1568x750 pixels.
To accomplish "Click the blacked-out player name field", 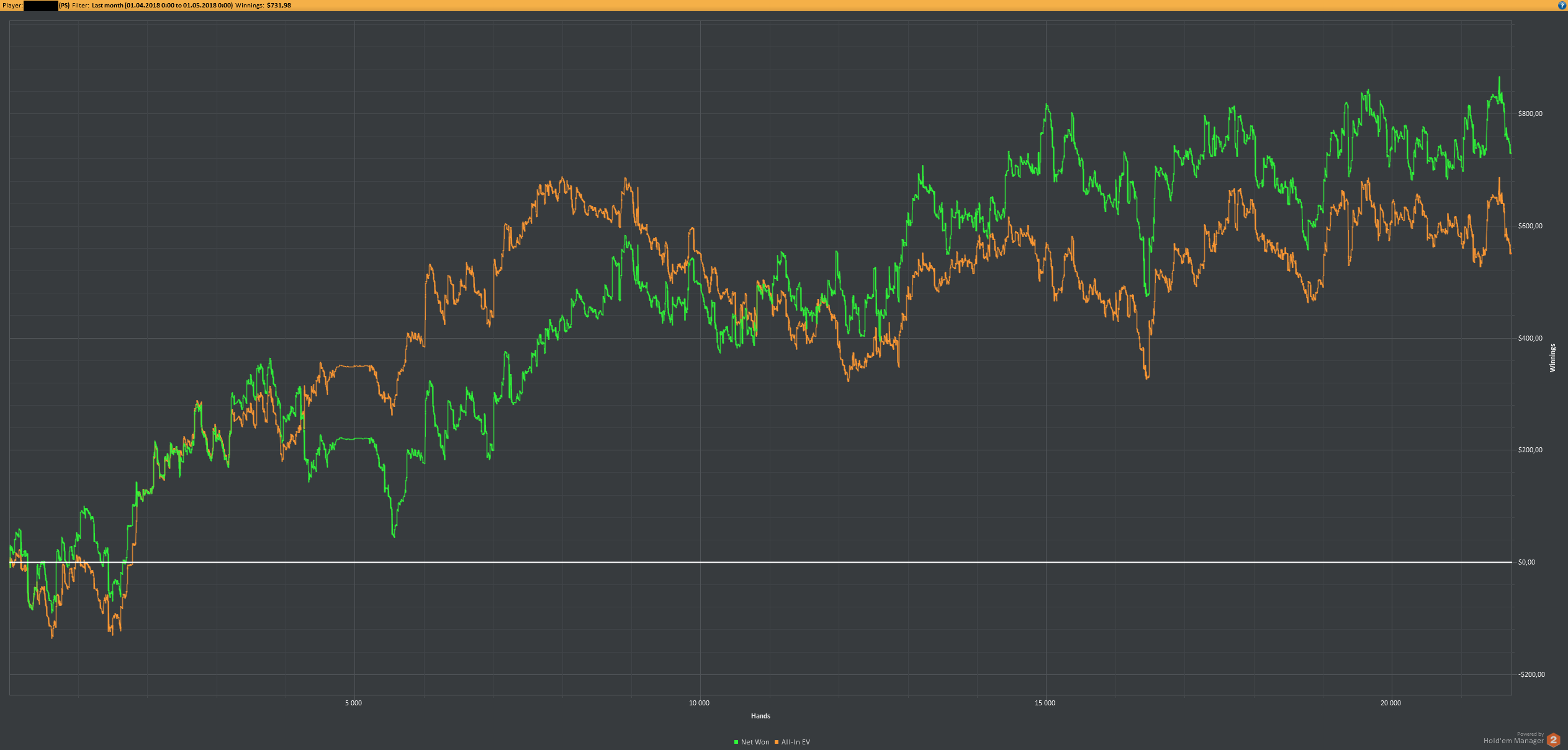I will (x=41, y=6).
